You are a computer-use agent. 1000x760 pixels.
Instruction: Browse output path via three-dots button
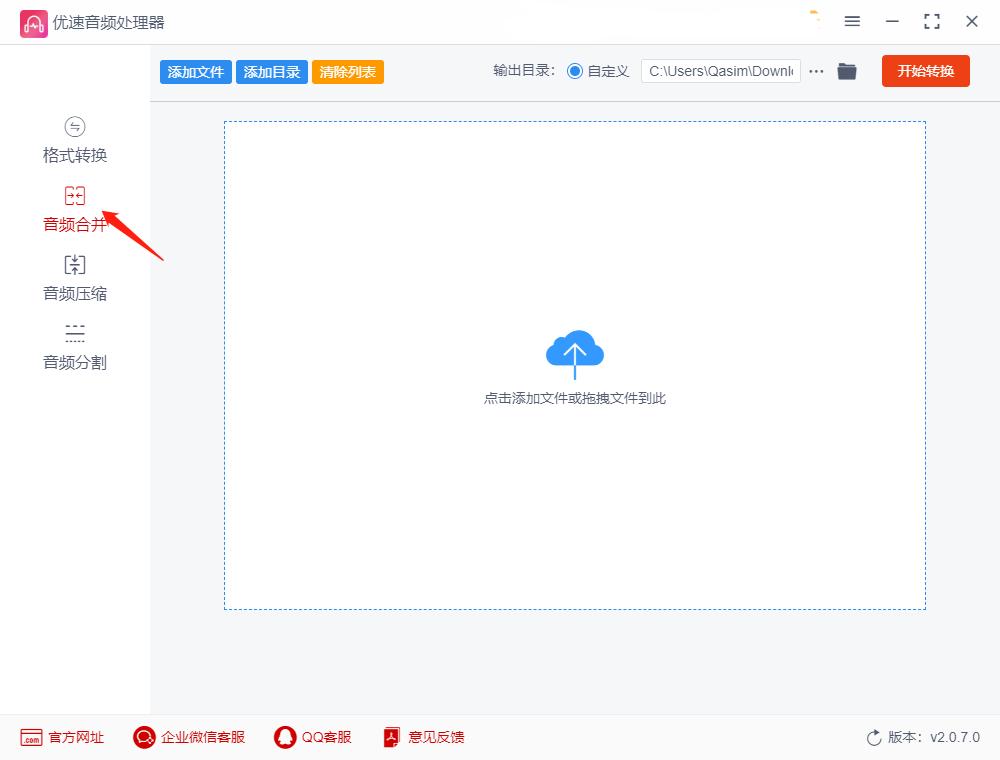(x=816, y=71)
